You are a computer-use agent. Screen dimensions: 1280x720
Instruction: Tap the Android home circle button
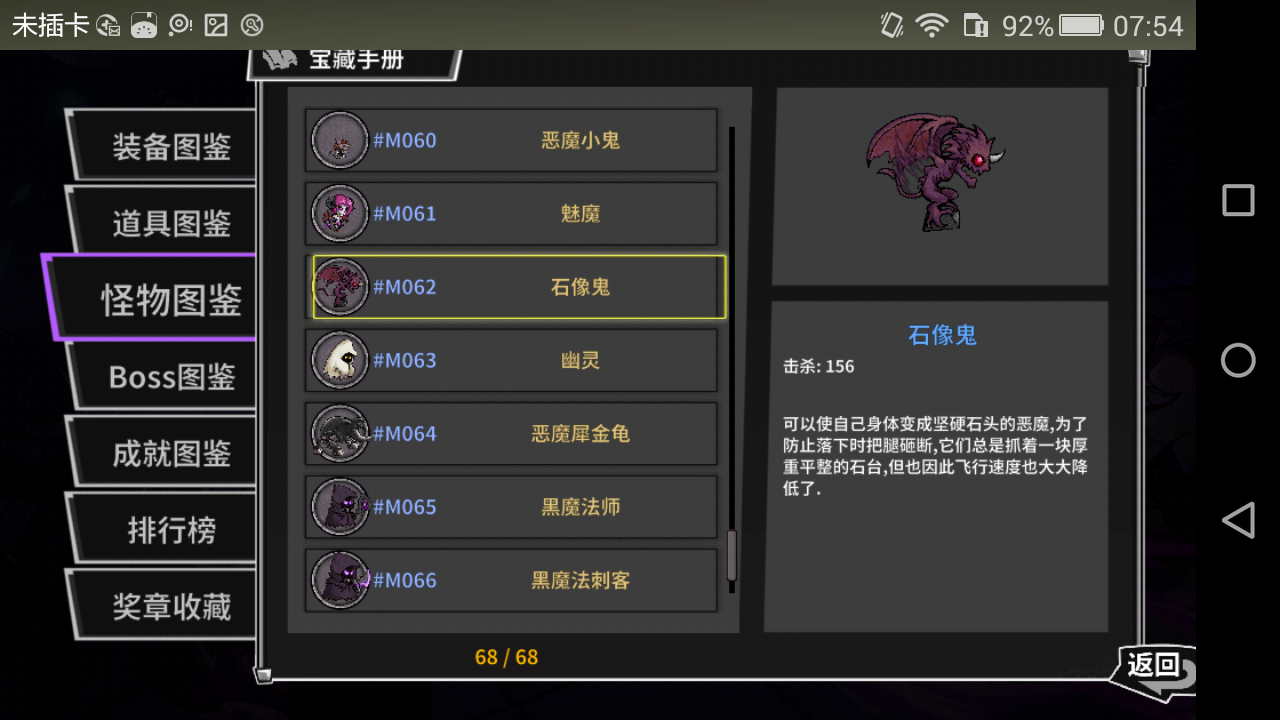click(x=1238, y=360)
